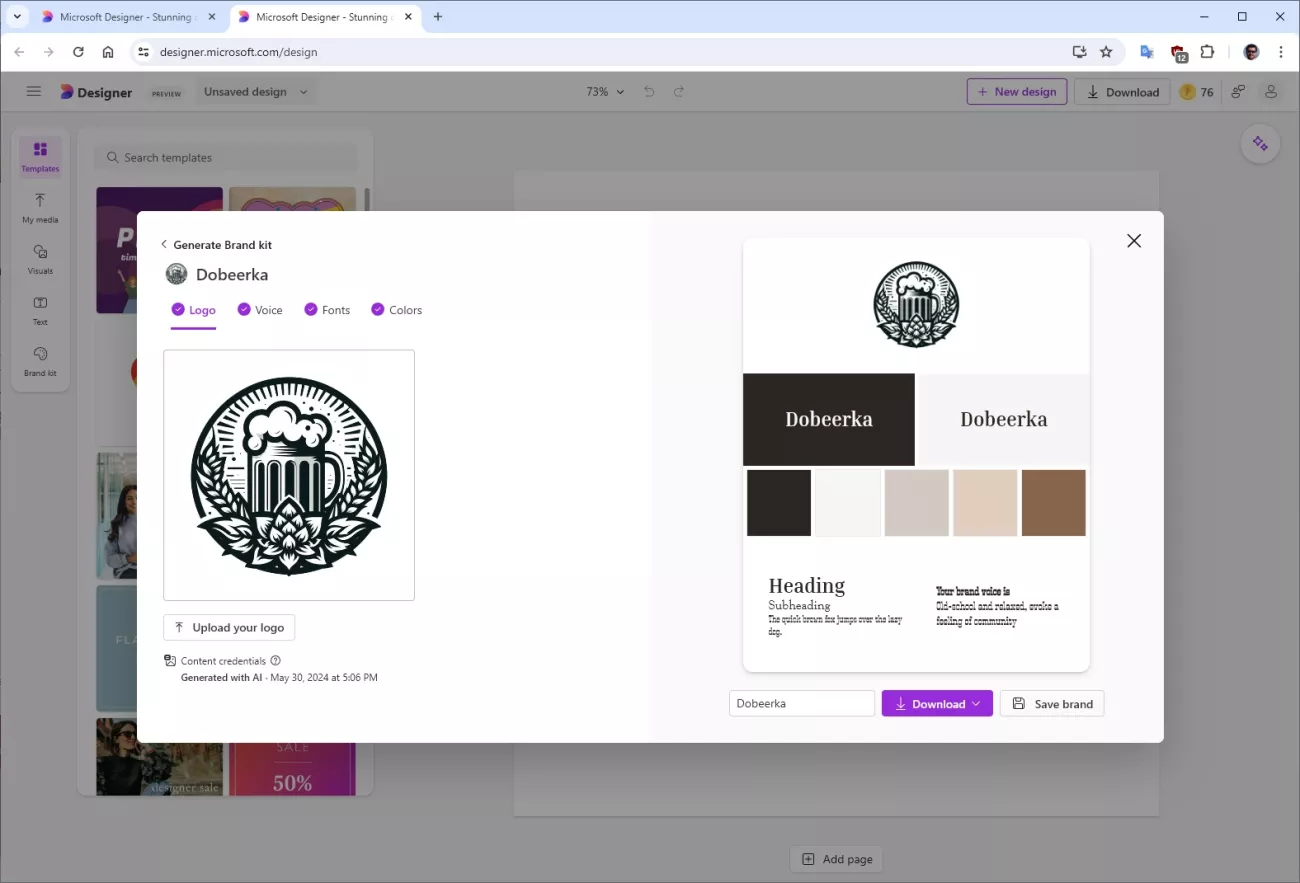Click the Save brand button
The image size is (1300, 883).
pyautogui.click(x=1052, y=704)
